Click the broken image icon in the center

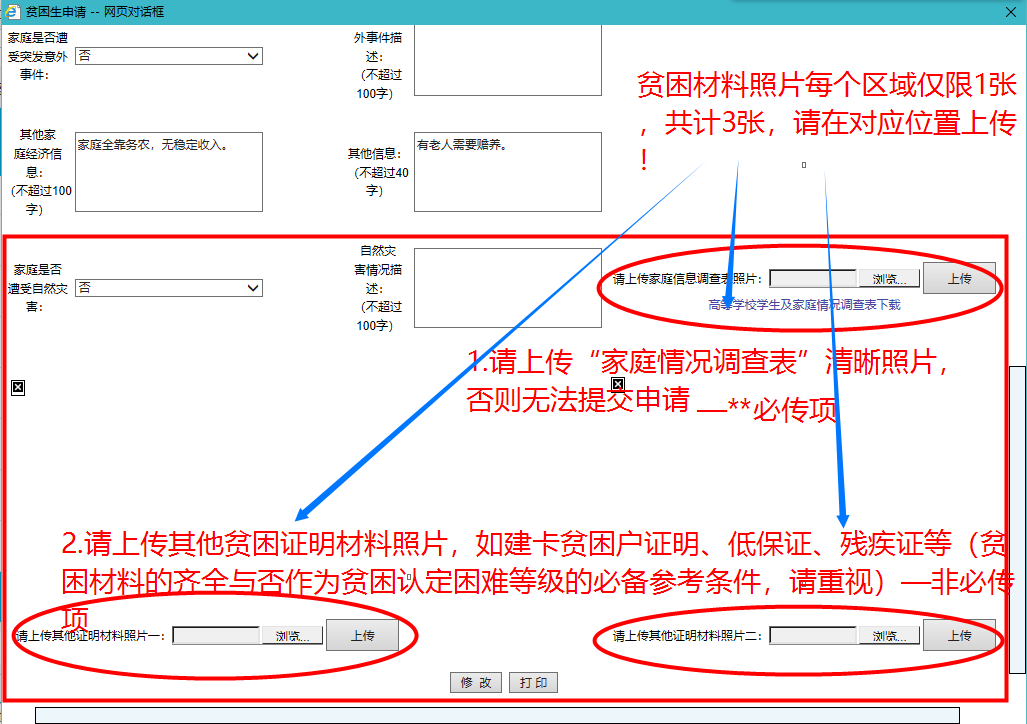618,384
